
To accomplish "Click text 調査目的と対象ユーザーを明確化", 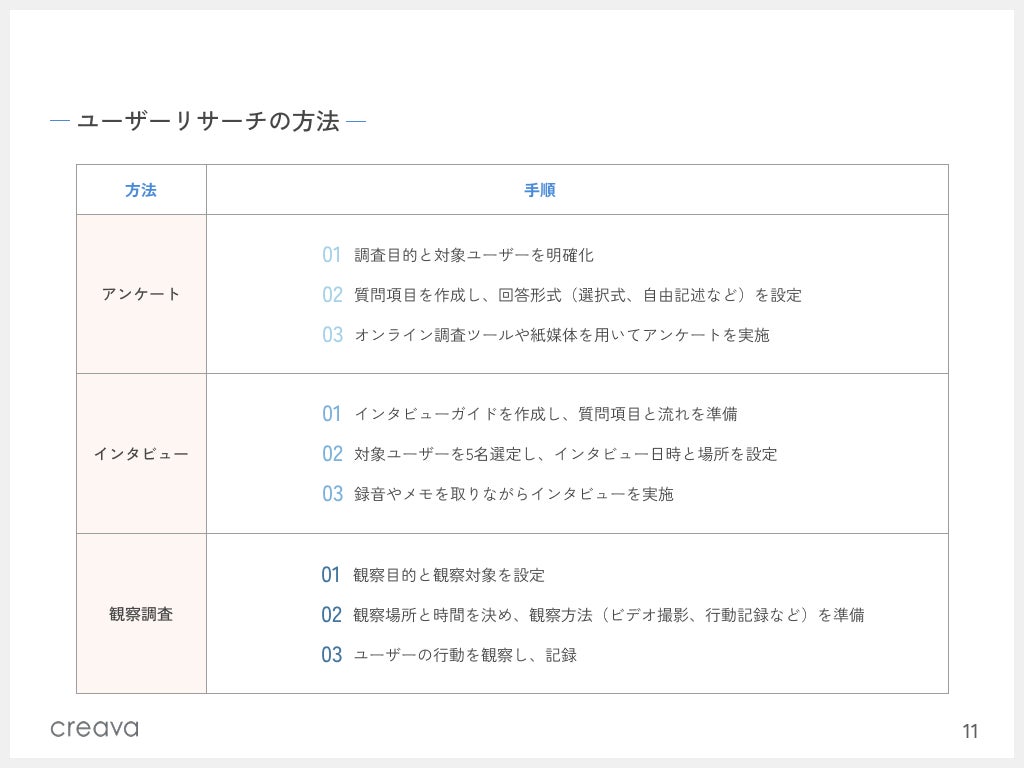I will 474,255.
